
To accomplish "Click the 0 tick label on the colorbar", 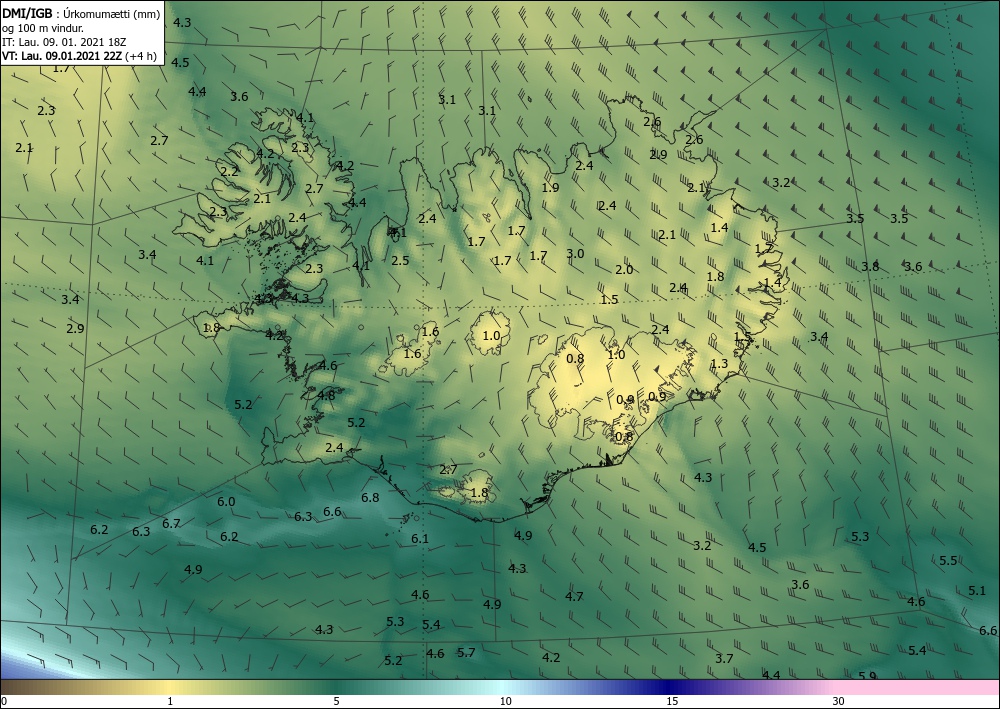I will tap(4, 702).
